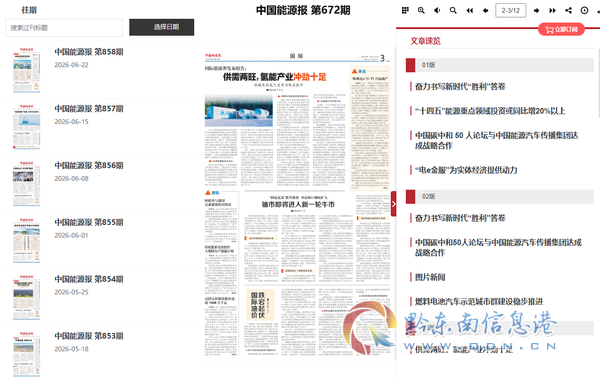Start autoplay with the circled play icon
The image size is (600, 378).
(584, 10)
